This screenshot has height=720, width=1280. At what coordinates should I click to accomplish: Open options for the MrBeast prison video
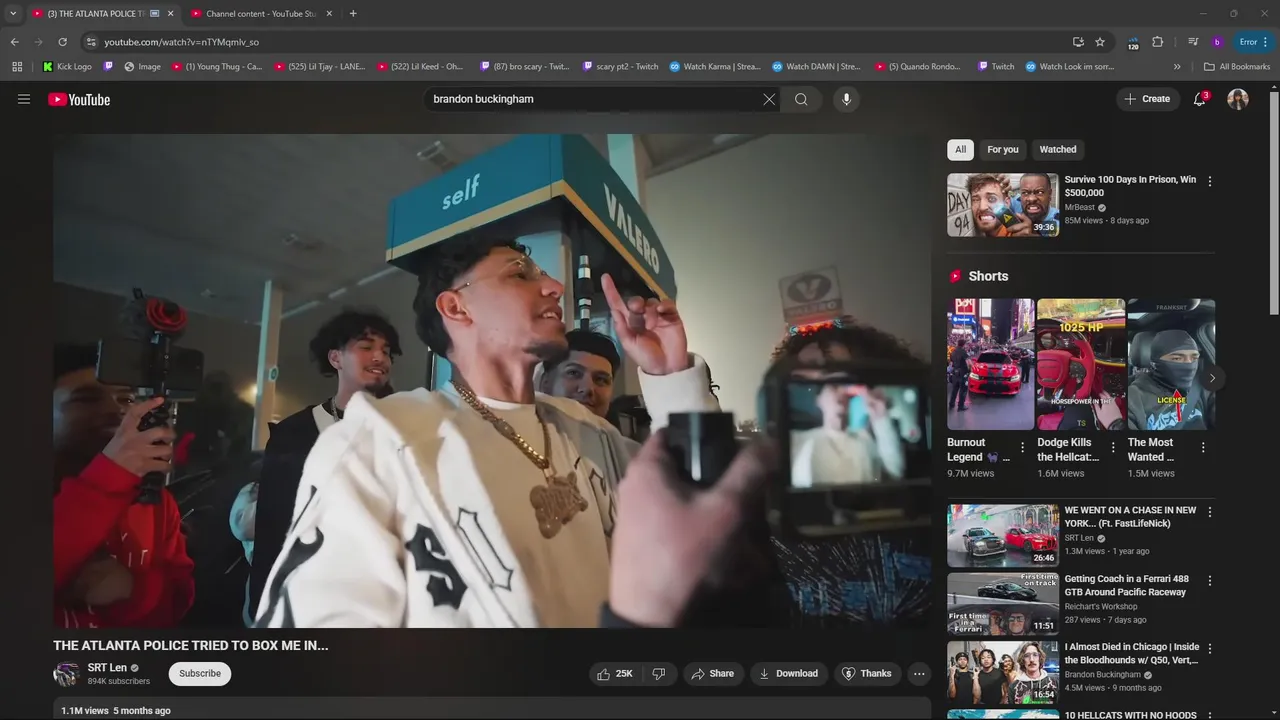tap(1210, 181)
